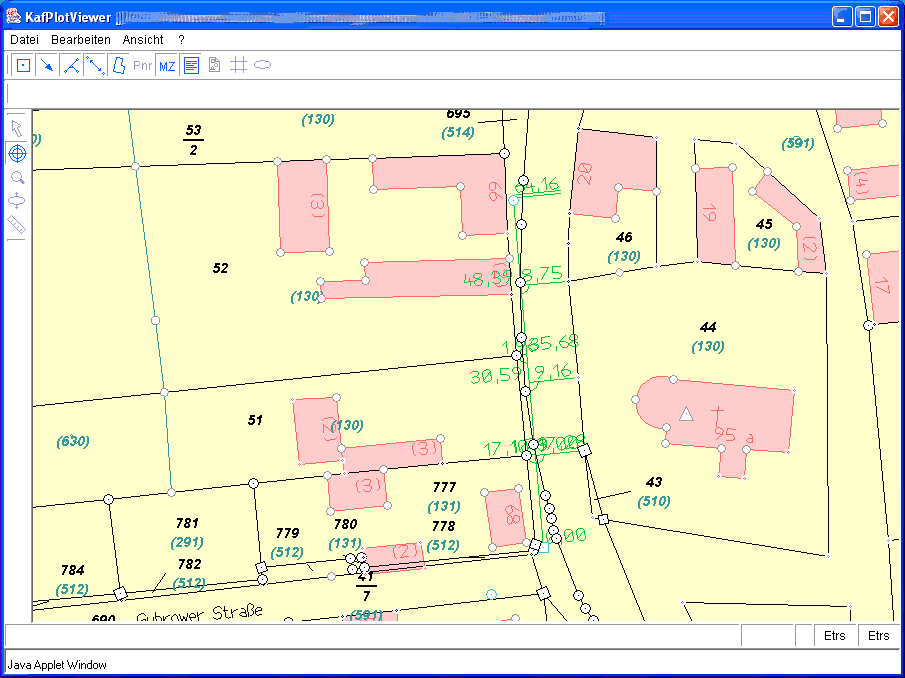Click the empty input field below toolbar
Viewport: 905px width, 678px height.
450,93
